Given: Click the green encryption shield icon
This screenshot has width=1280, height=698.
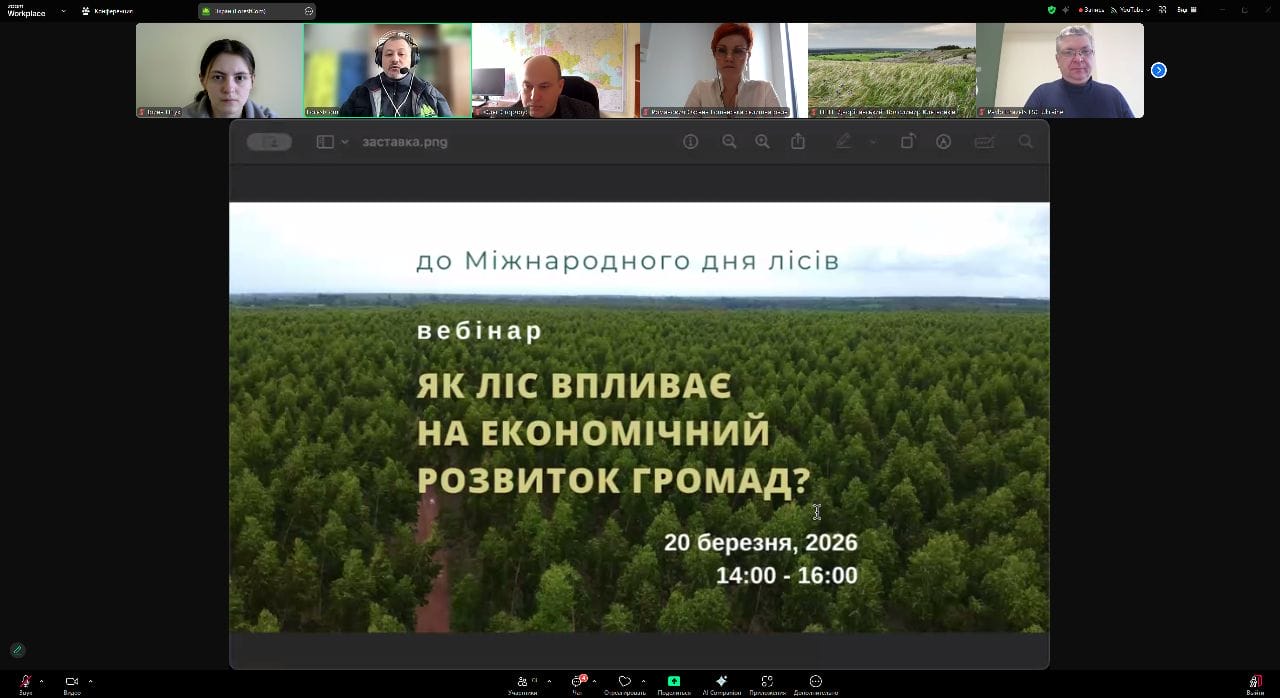Looking at the screenshot, I should pyautogui.click(x=1051, y=10).
